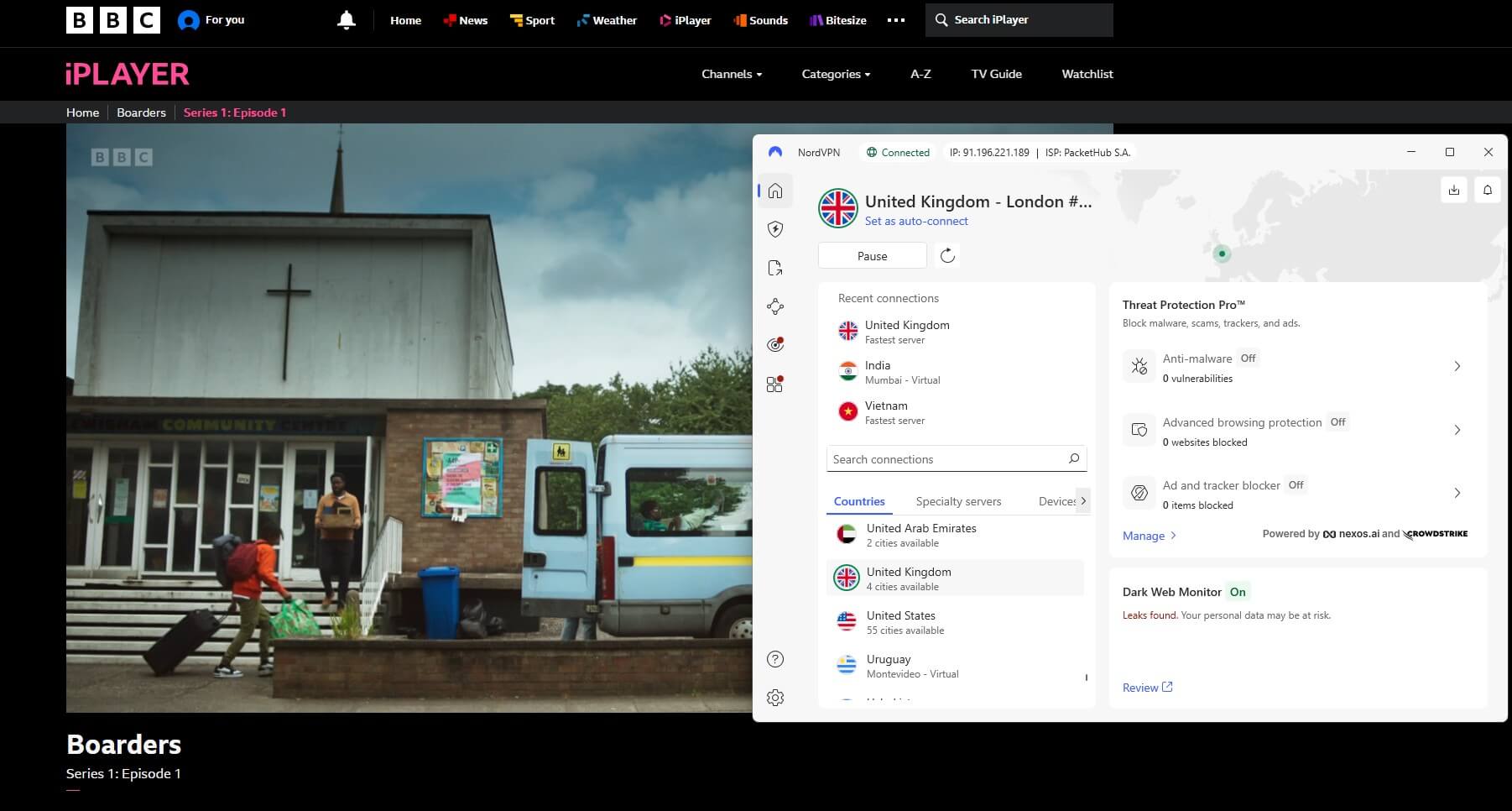The height and width of the screenshot is (811, 1512).
Task: Enable the Ad and tracker blocker
Action: click(1296, 484)
